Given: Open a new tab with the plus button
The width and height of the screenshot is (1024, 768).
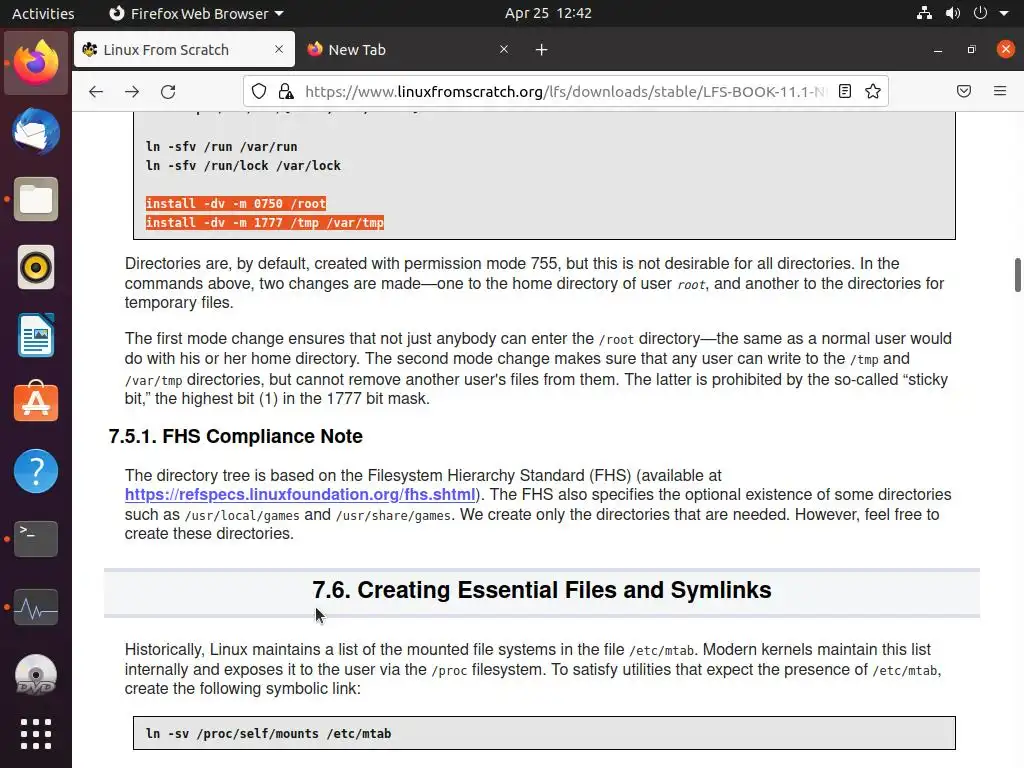Looking at the screenshot, I should coord(541,50).
